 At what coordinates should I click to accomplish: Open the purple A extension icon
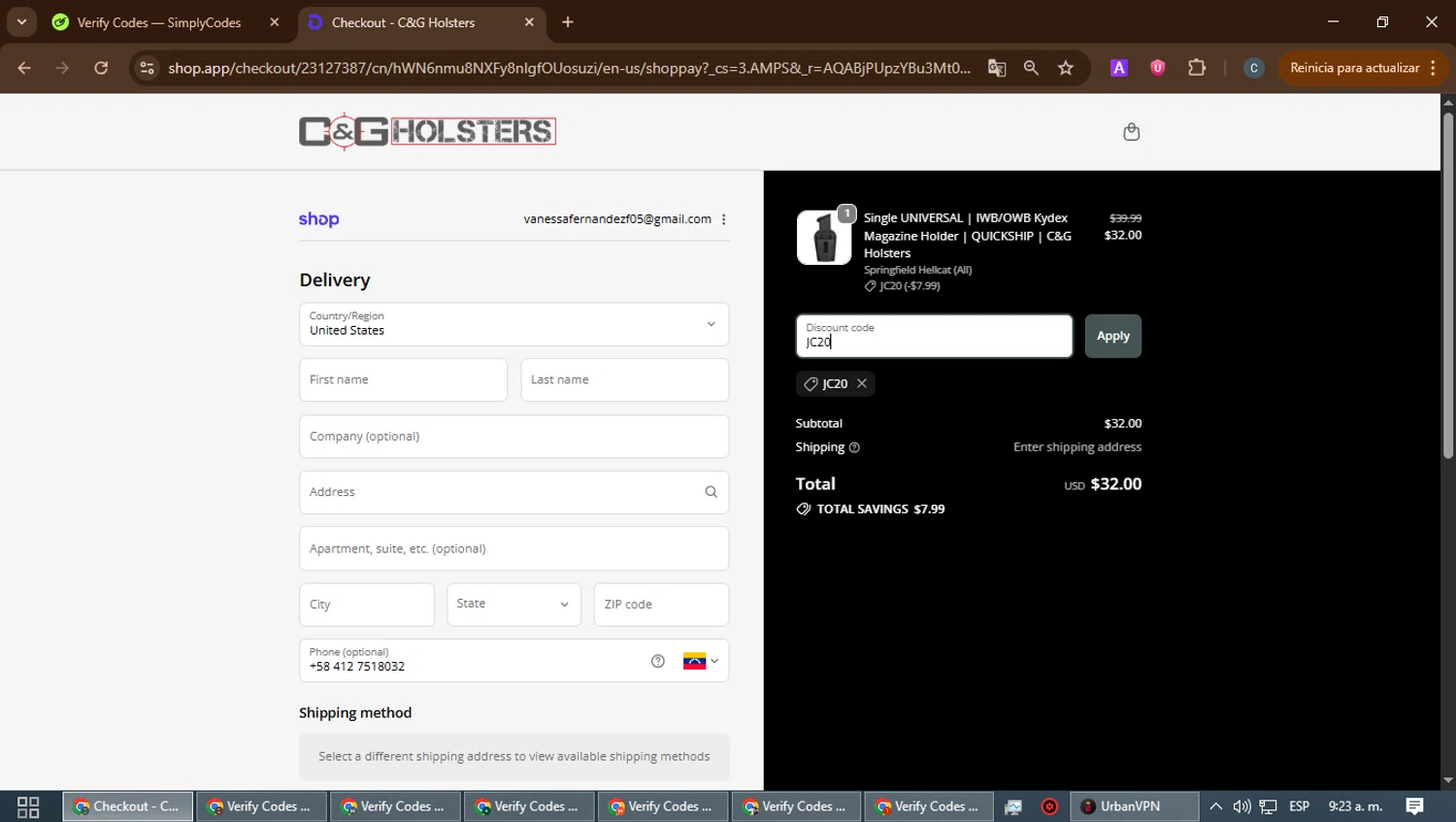1119,68
